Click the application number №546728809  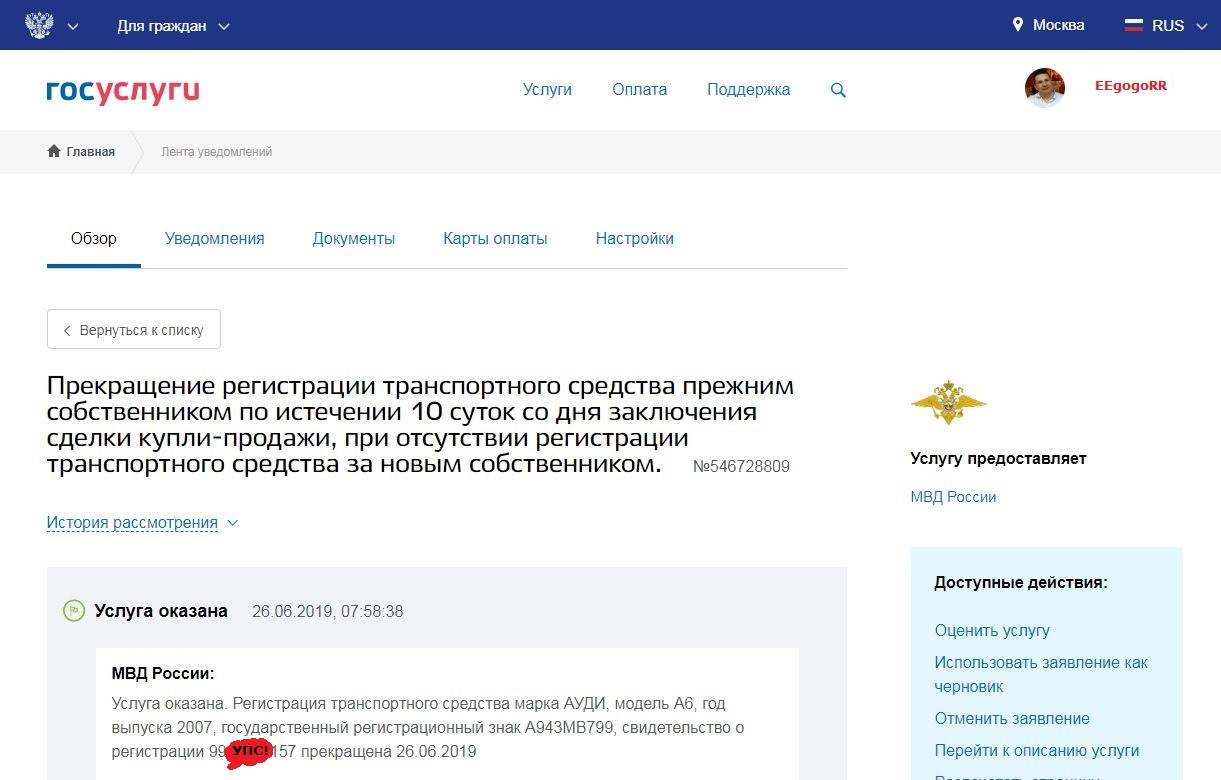pyautogui.click(x=741, y=466)
